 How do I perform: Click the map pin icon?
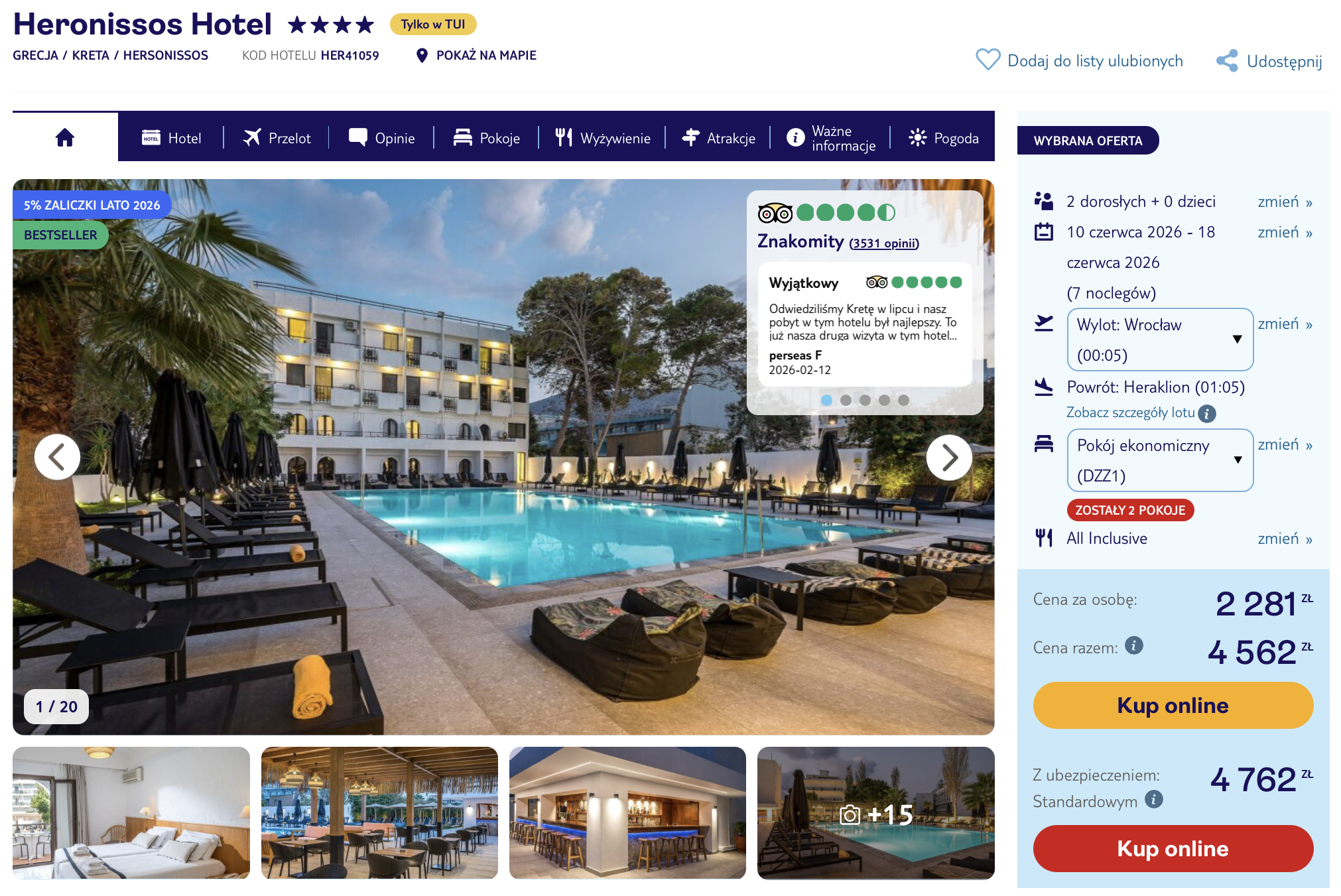(422, 55)
